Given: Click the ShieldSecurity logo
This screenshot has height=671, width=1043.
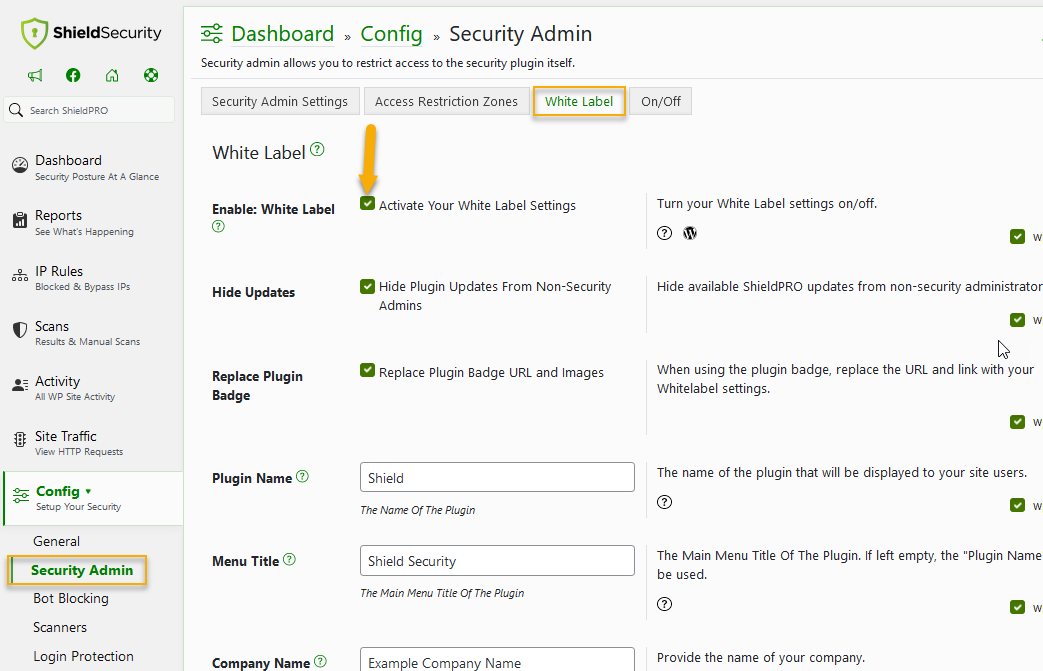Looking at the screenshot, I should tap(91, 33).
